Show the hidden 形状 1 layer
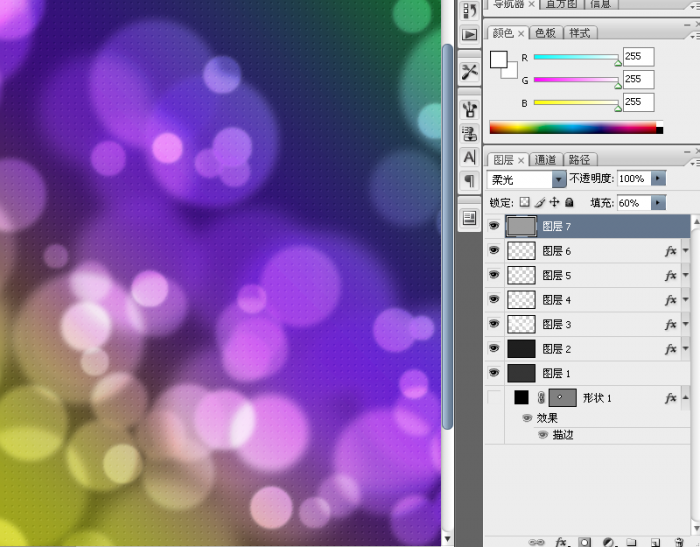This screenshot has height=547, width=700. (x=493, y=397)
